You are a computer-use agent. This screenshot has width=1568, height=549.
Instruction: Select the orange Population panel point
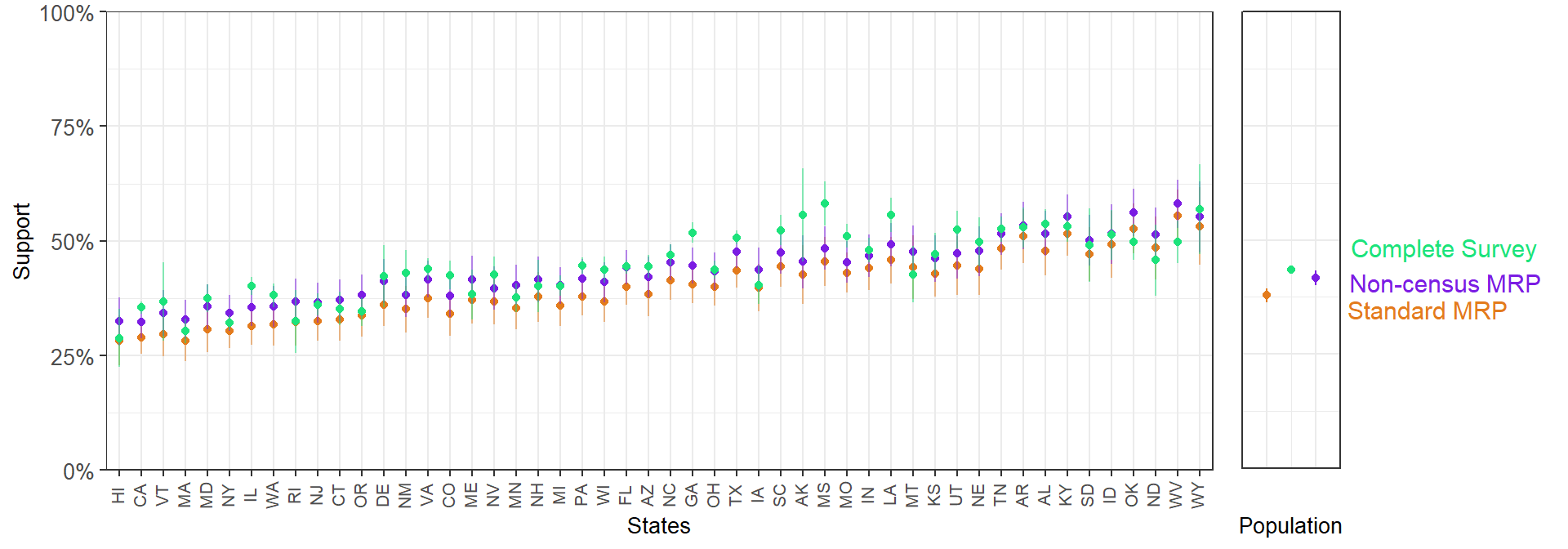(x=1267, y=295)
